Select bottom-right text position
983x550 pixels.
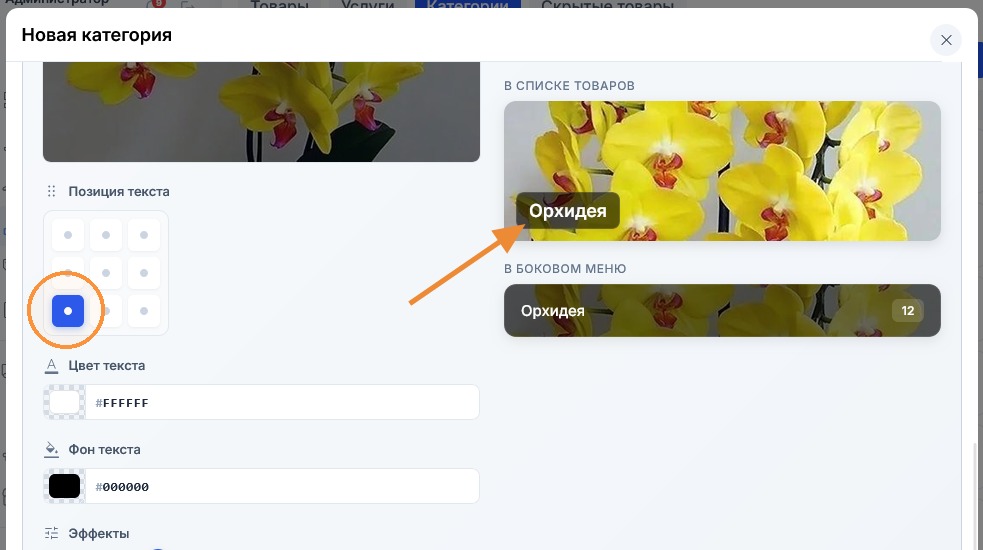(x=144, y=311)
